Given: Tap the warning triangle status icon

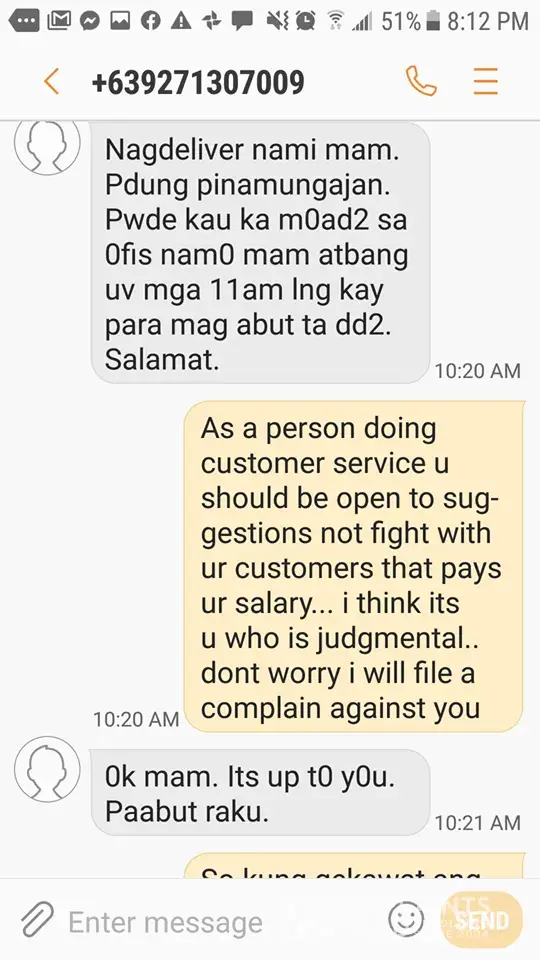Looking at the screenshot, I should coord(181,21).
